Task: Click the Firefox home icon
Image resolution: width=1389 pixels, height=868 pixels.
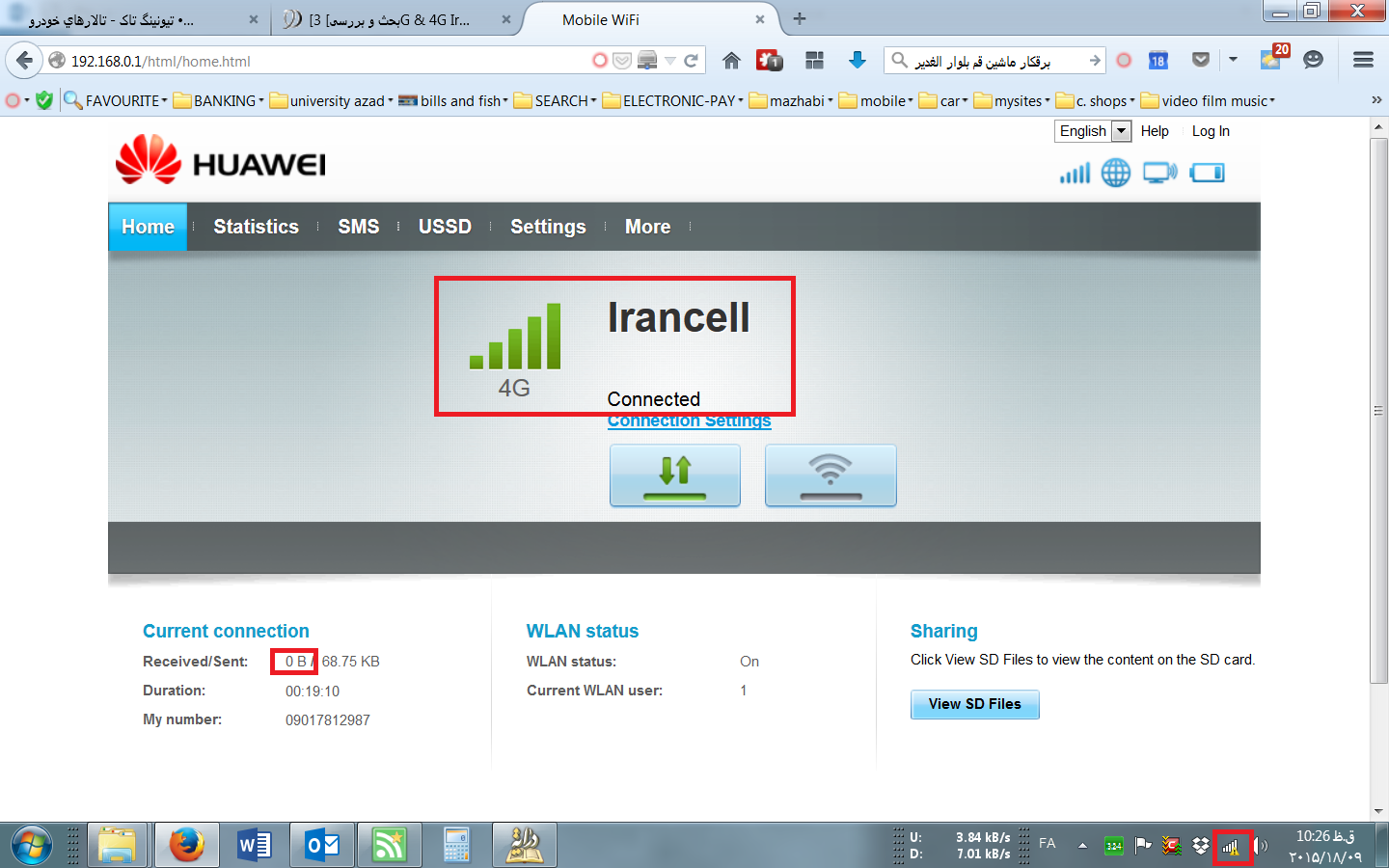Action: point(731,61)
